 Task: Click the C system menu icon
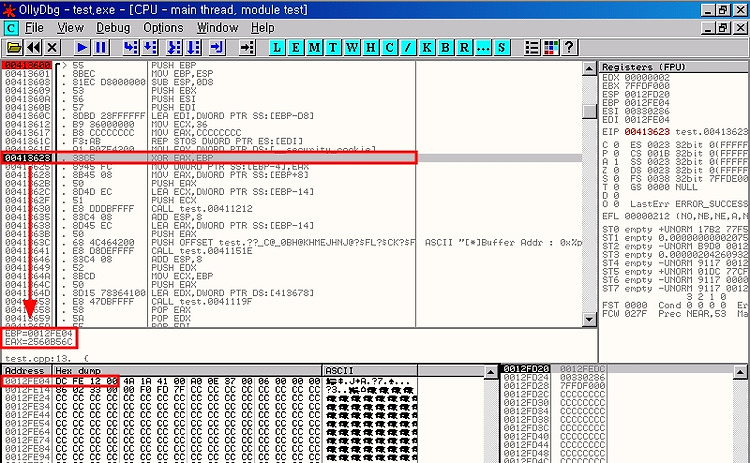(x=11, y=28)
